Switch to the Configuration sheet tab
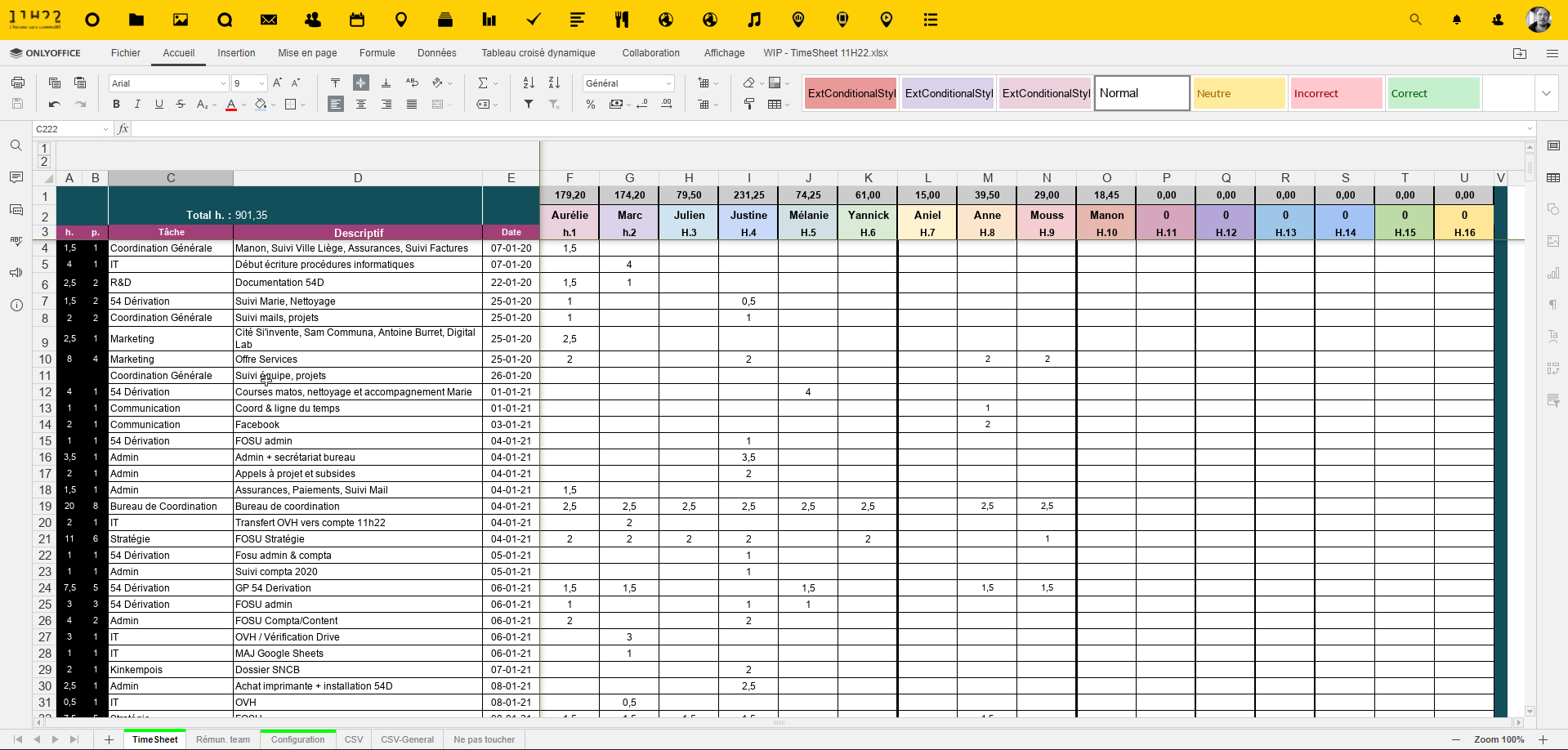The width and height of the screenshot is (1568, 750). 297,739
